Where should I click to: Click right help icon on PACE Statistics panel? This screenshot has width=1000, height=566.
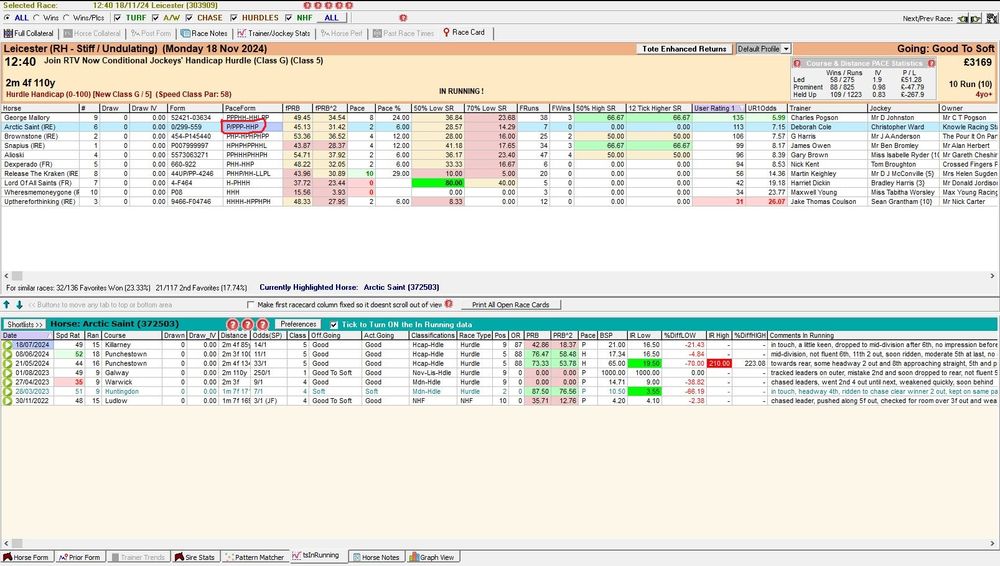pyautogui.click(x=931, y=64)
